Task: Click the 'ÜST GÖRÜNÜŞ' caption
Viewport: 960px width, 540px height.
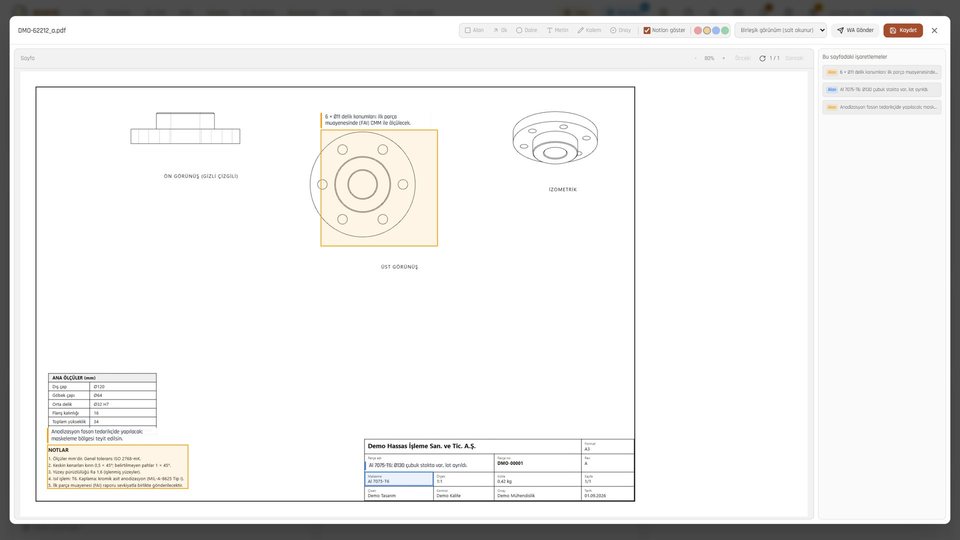Action: point(399,267)
